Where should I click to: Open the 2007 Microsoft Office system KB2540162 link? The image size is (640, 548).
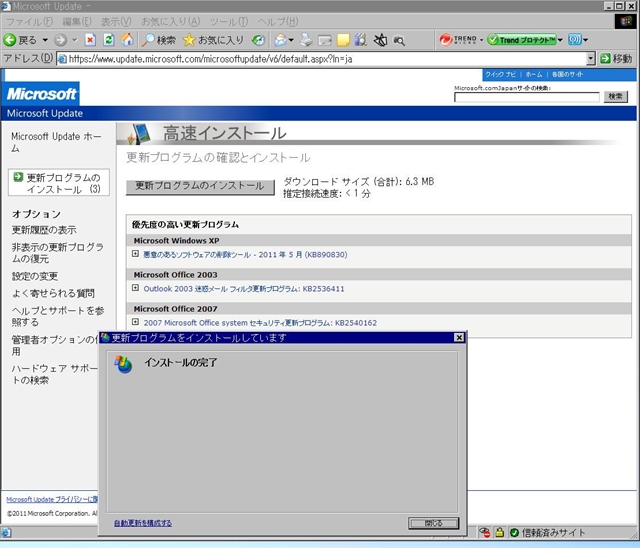click(x=260, y=323)
